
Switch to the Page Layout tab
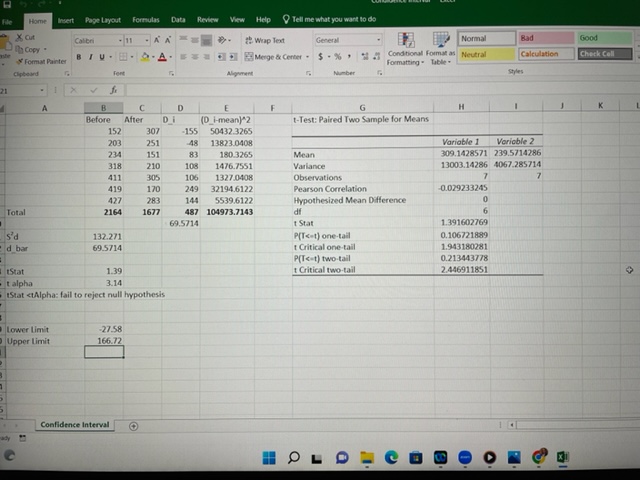tap(103, 20)
